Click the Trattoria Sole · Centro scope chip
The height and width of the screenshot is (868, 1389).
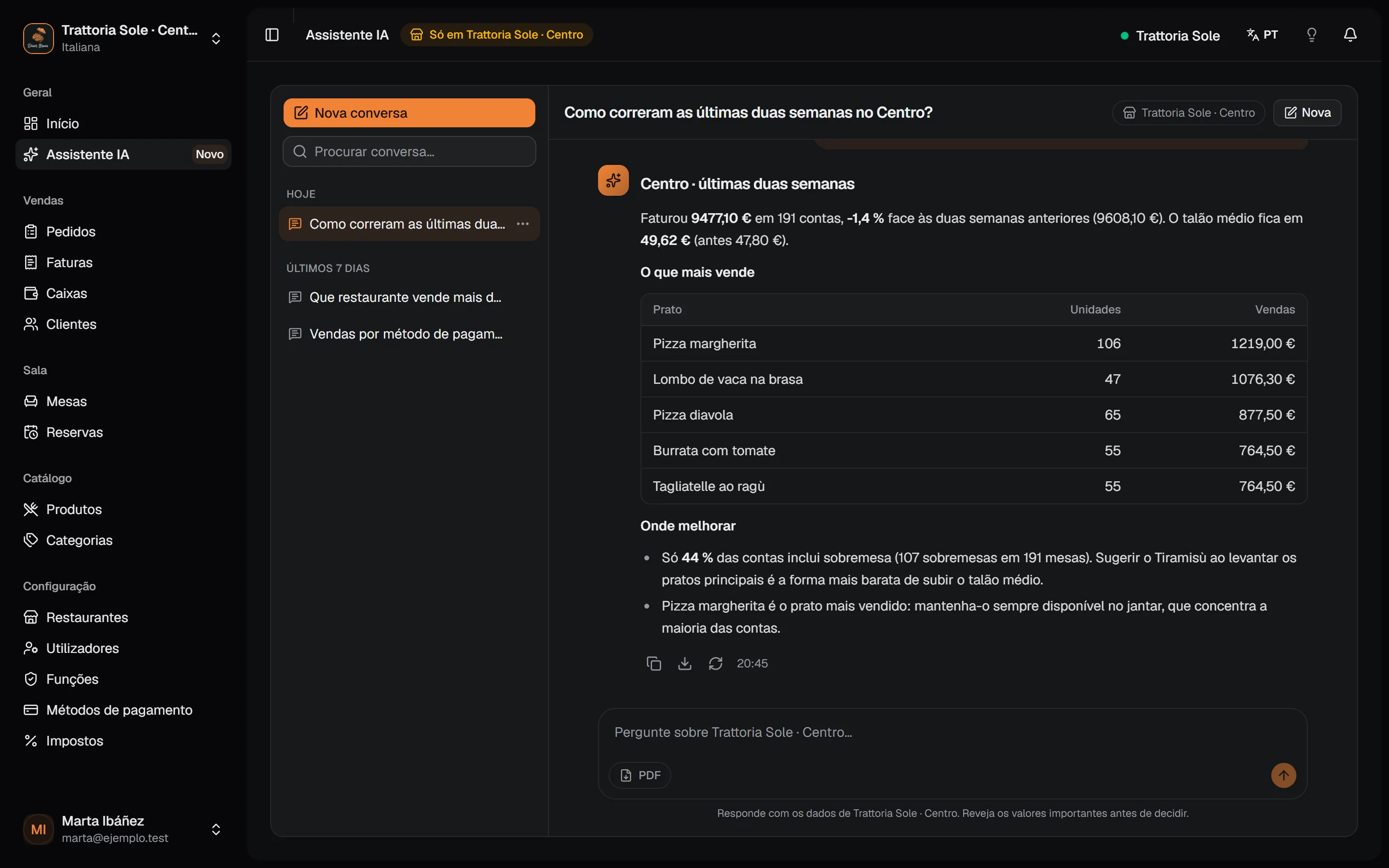[1189, 112]
